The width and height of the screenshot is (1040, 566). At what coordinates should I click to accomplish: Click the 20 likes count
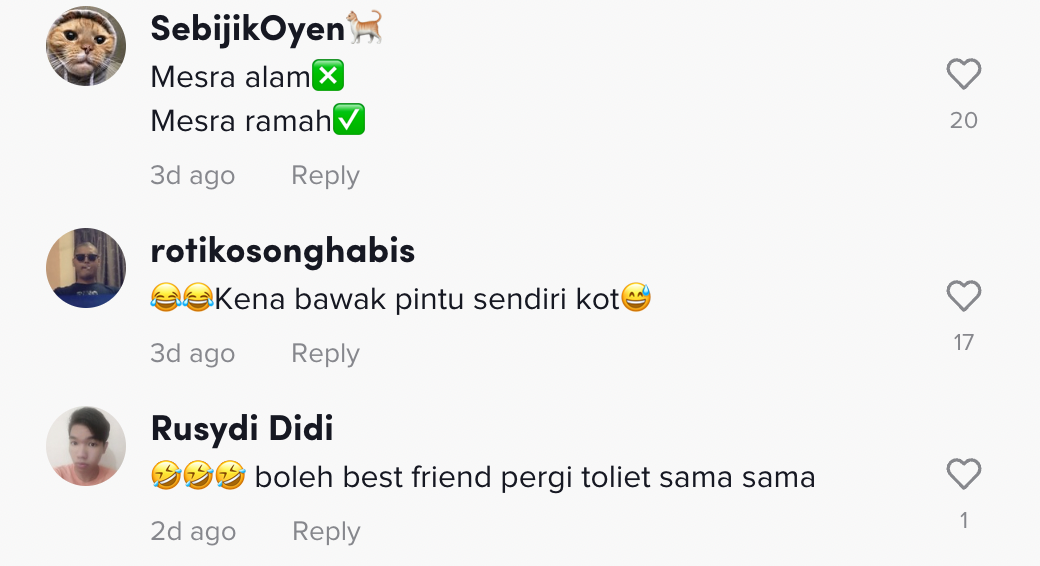tap(963, 121)
